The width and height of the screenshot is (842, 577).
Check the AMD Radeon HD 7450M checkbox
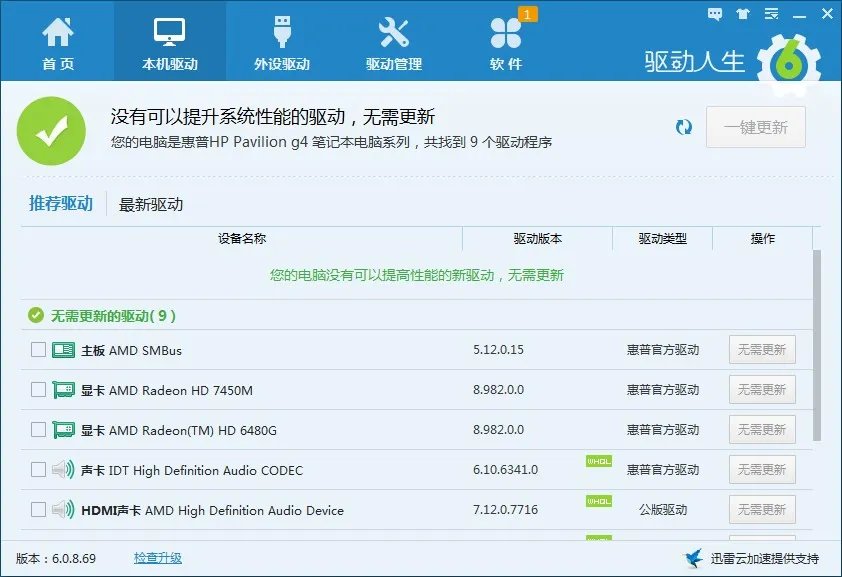coord(38,390)
